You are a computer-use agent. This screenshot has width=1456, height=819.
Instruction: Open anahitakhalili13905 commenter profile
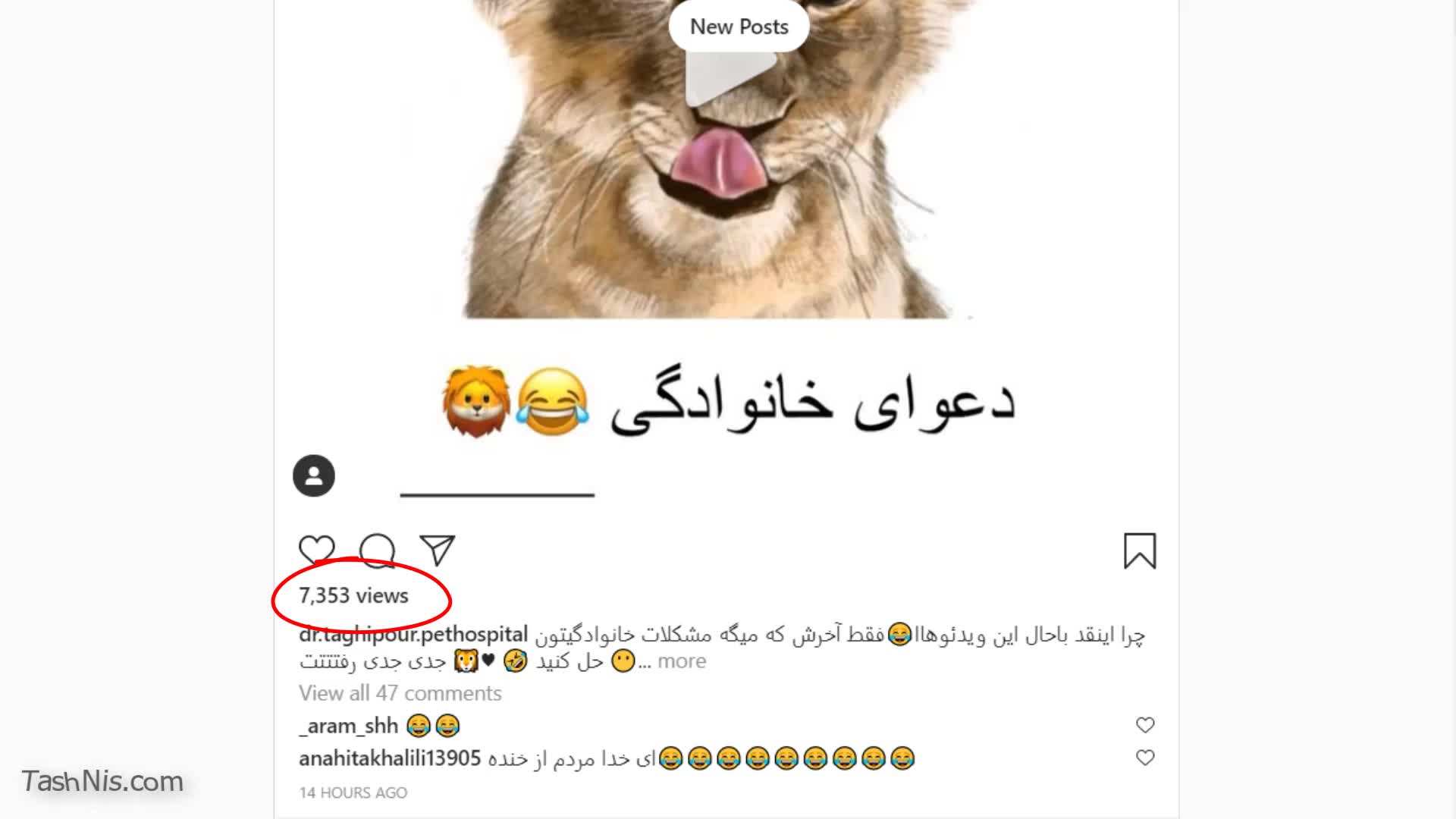point(390,758)
